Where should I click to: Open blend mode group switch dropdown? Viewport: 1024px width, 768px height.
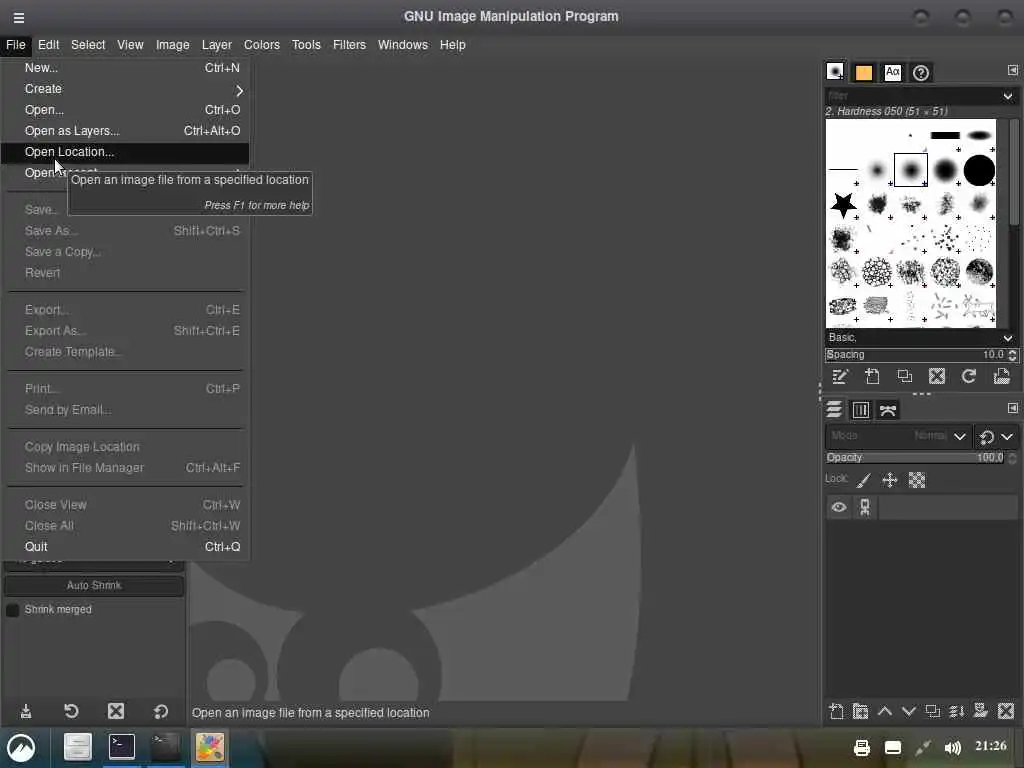pos(996,436)
